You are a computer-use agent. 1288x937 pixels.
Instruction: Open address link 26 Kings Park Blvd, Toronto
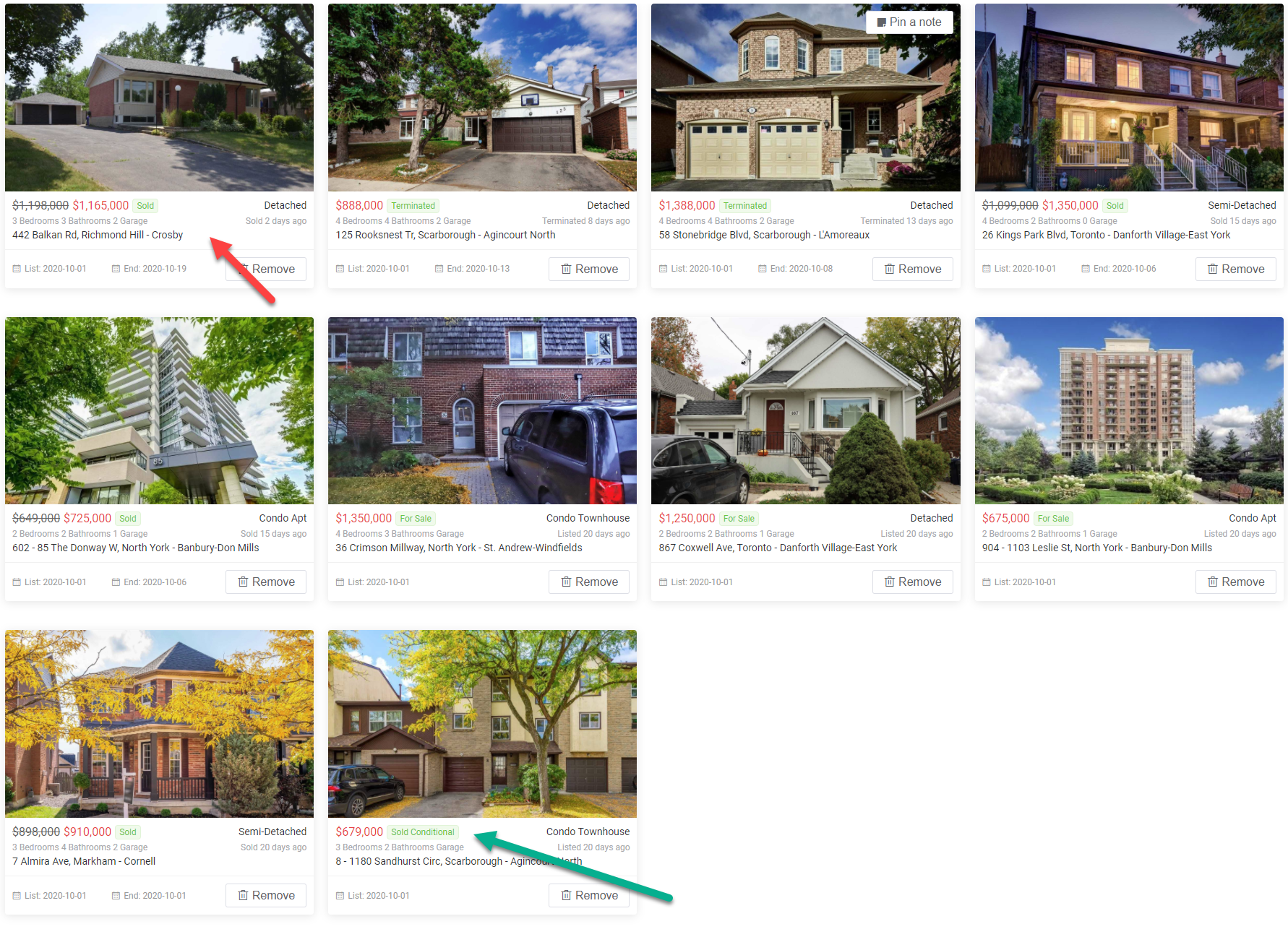[x=1106, y=235]
